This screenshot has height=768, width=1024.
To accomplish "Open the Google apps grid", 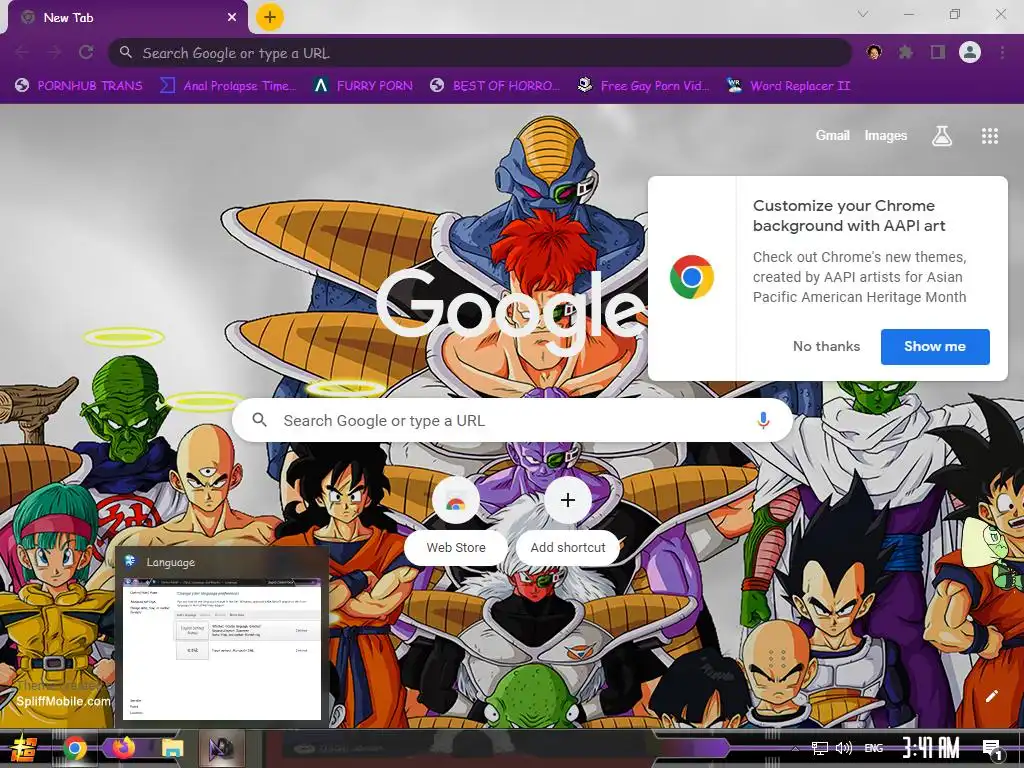I will click(989, 136).
